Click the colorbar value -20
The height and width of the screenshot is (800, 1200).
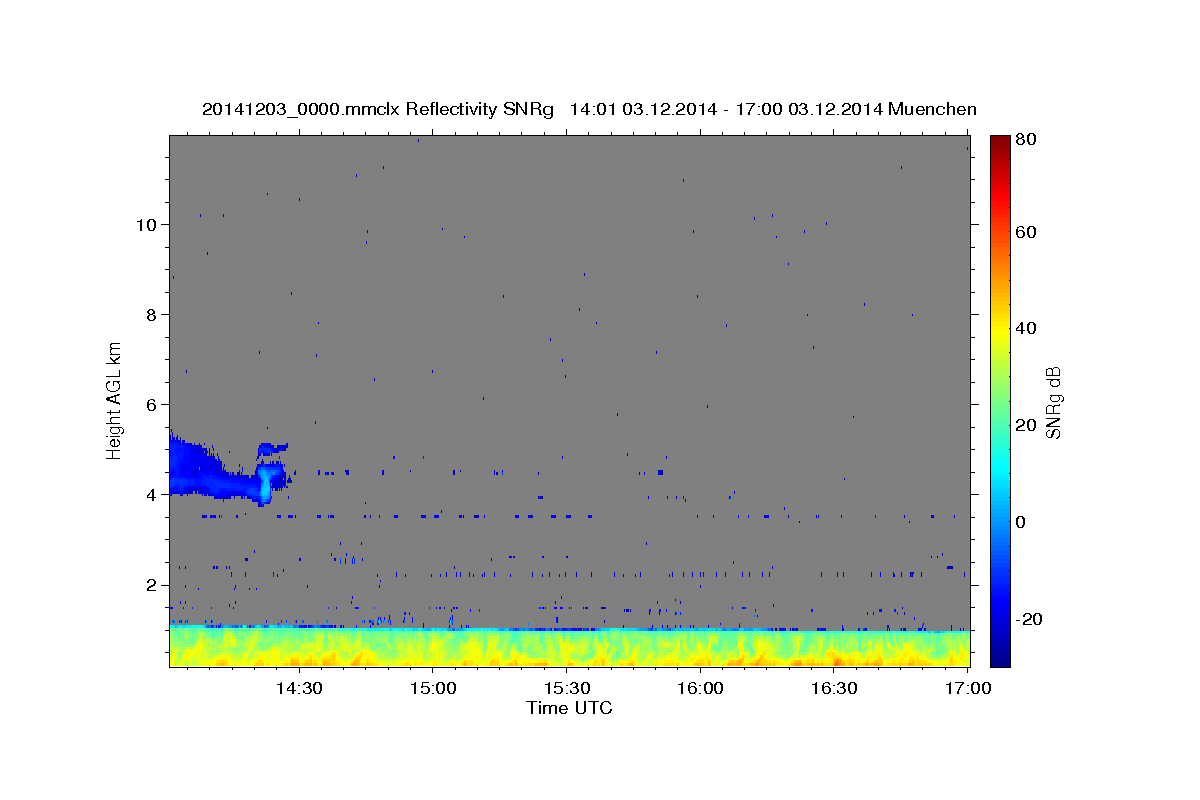coord(1028,619)
